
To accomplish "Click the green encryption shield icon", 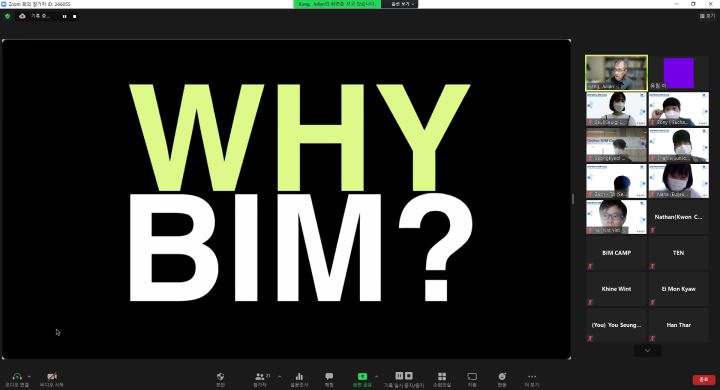I will 7,16.
